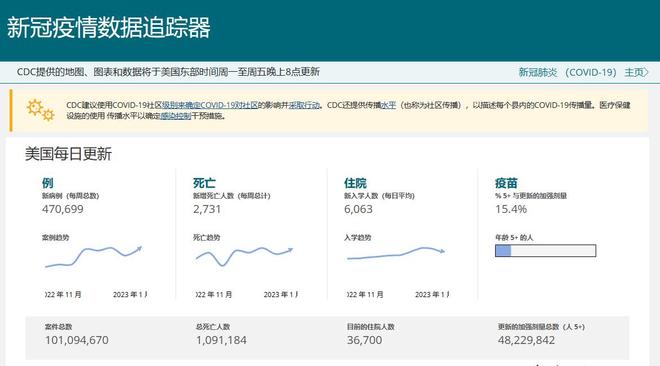660x366 pixels.
Task: Select the 例 cases heading
Action: click(x=48, y=183)
